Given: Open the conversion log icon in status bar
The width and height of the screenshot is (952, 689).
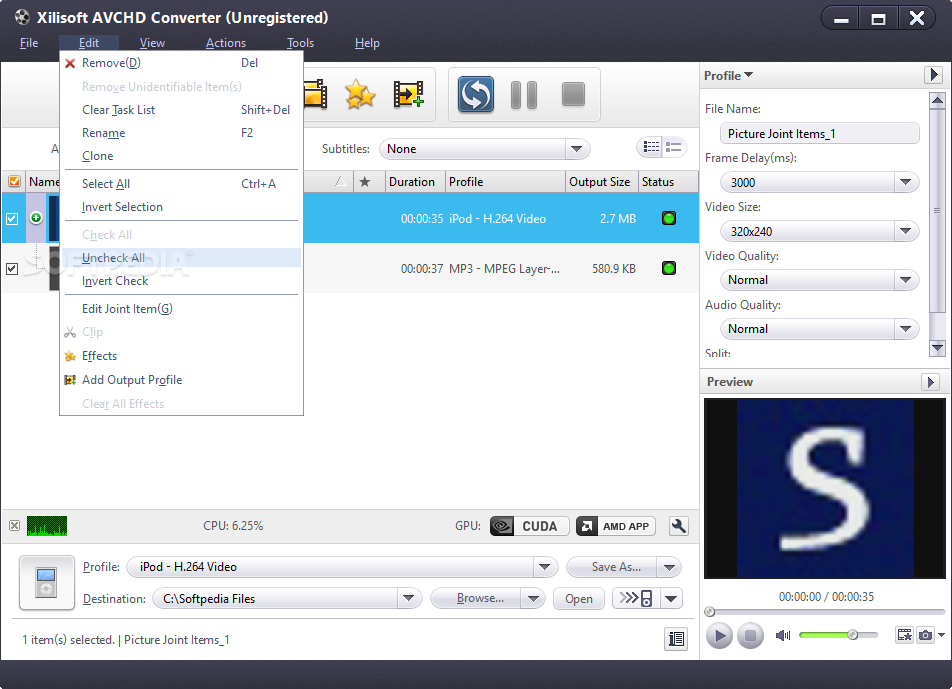Looking at the screenshot, I should [676, 639].
